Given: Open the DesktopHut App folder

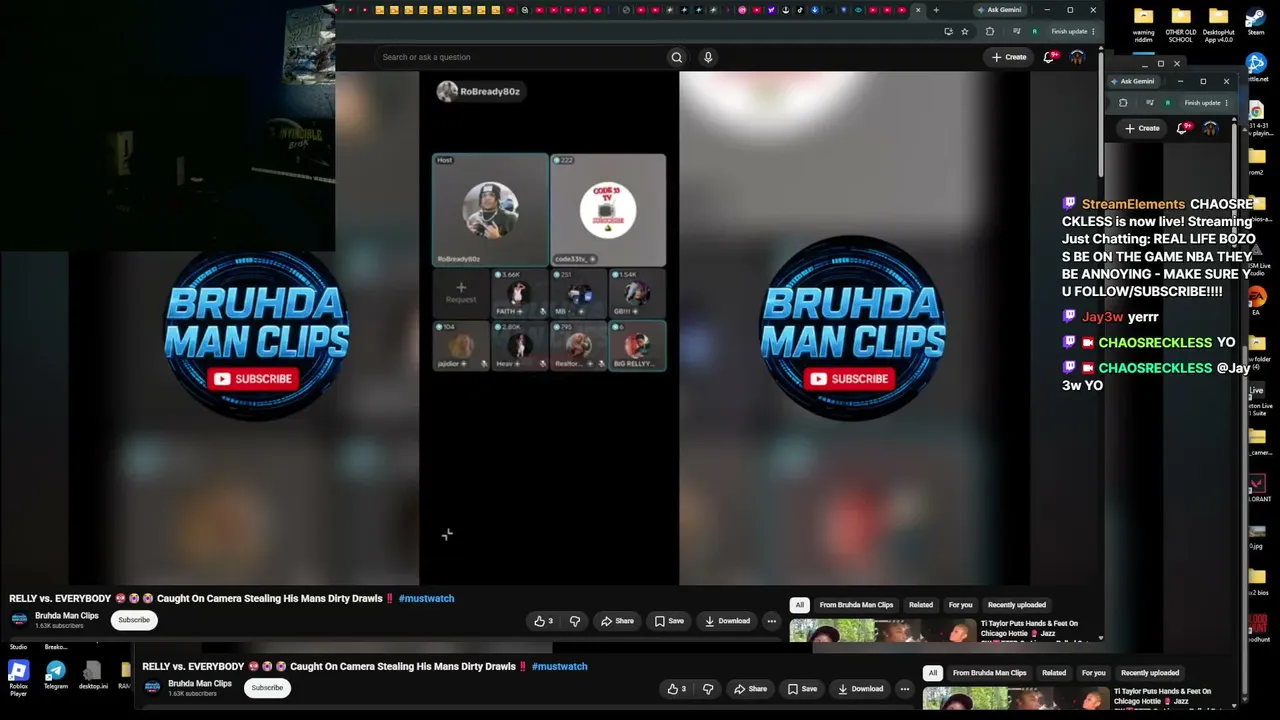Looking at the screenshot, I should click(1218, 24).
